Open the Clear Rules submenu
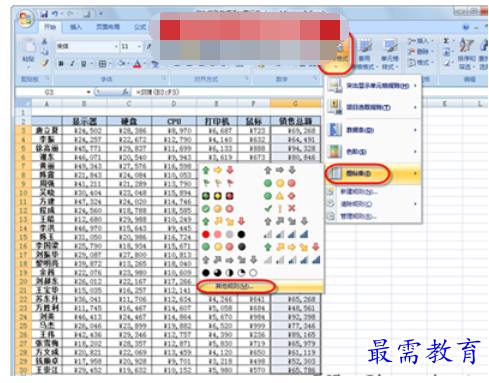This screenshot has width=489, height=383. pyautogui.click(x=373, y=204)
